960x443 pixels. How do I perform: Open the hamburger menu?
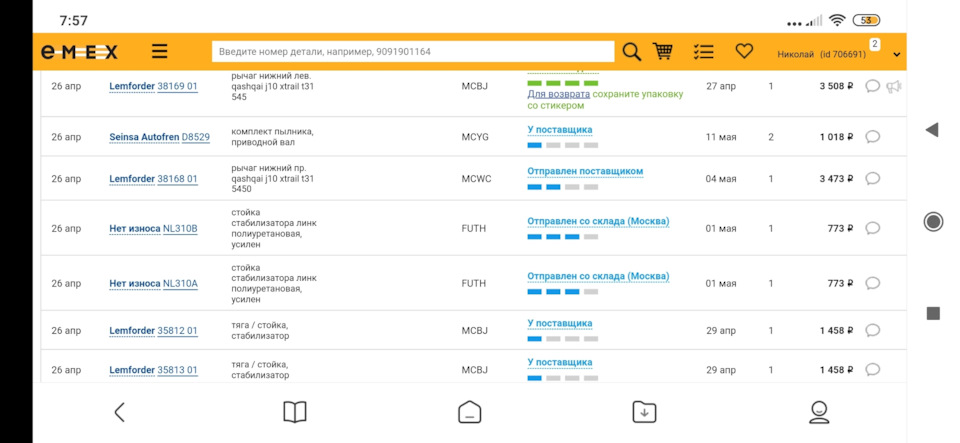(160, 52)
